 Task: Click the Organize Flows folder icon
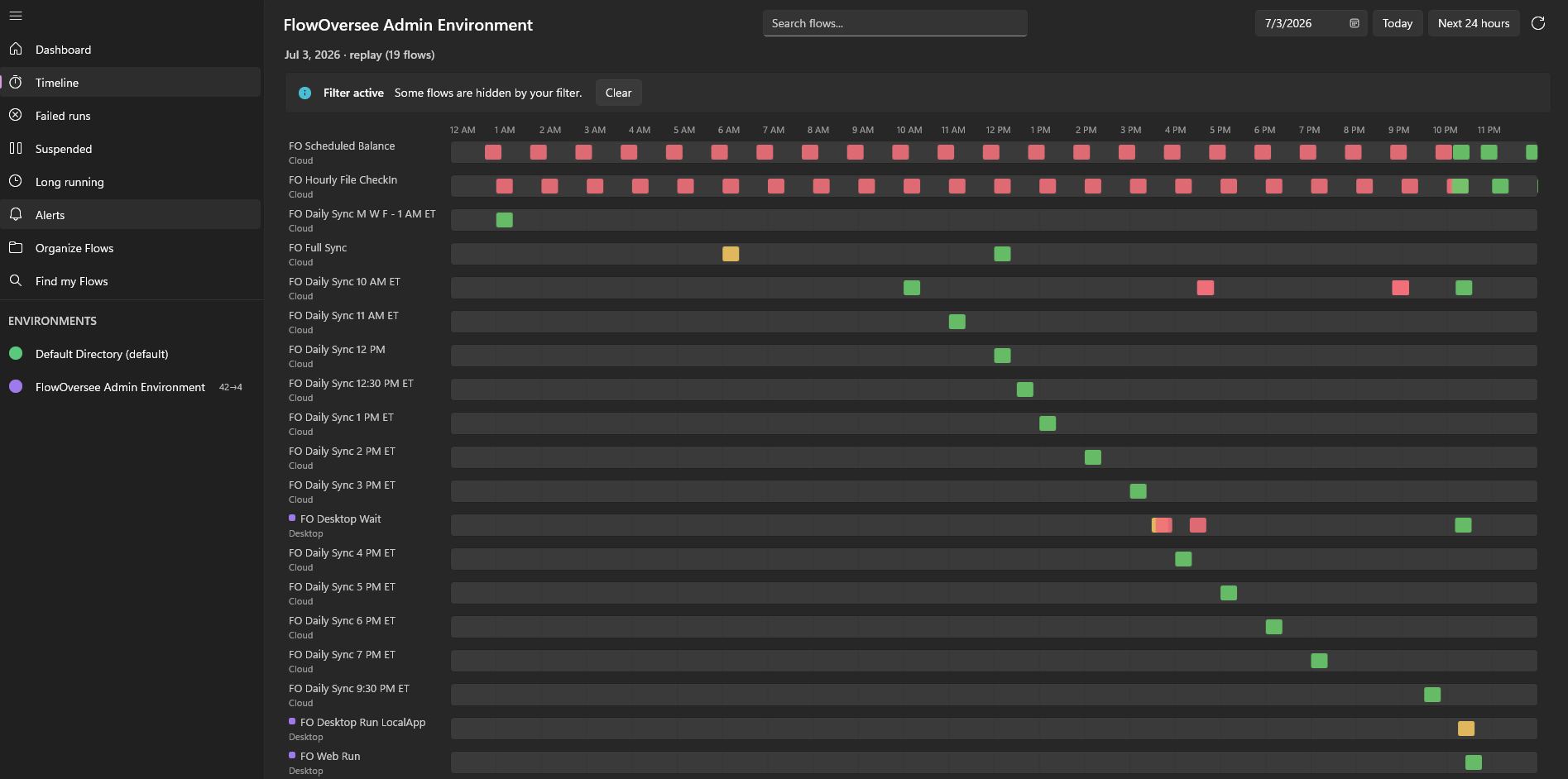click(x=16, y=248)
